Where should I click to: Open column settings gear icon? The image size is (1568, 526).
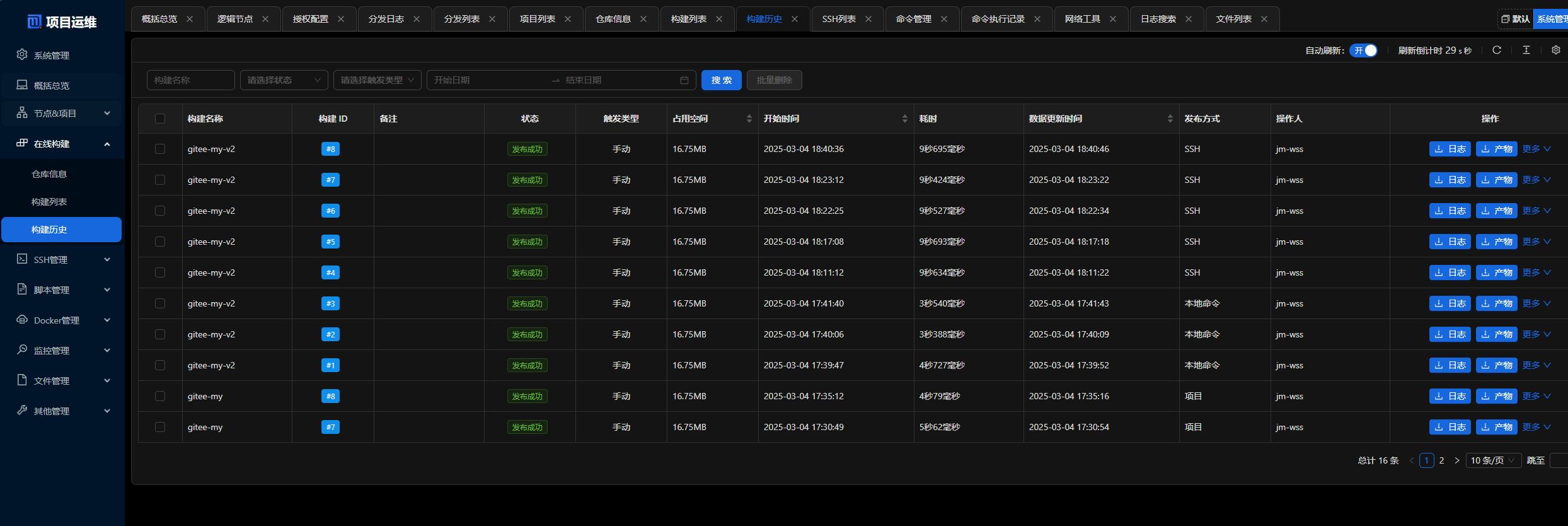1556,50
